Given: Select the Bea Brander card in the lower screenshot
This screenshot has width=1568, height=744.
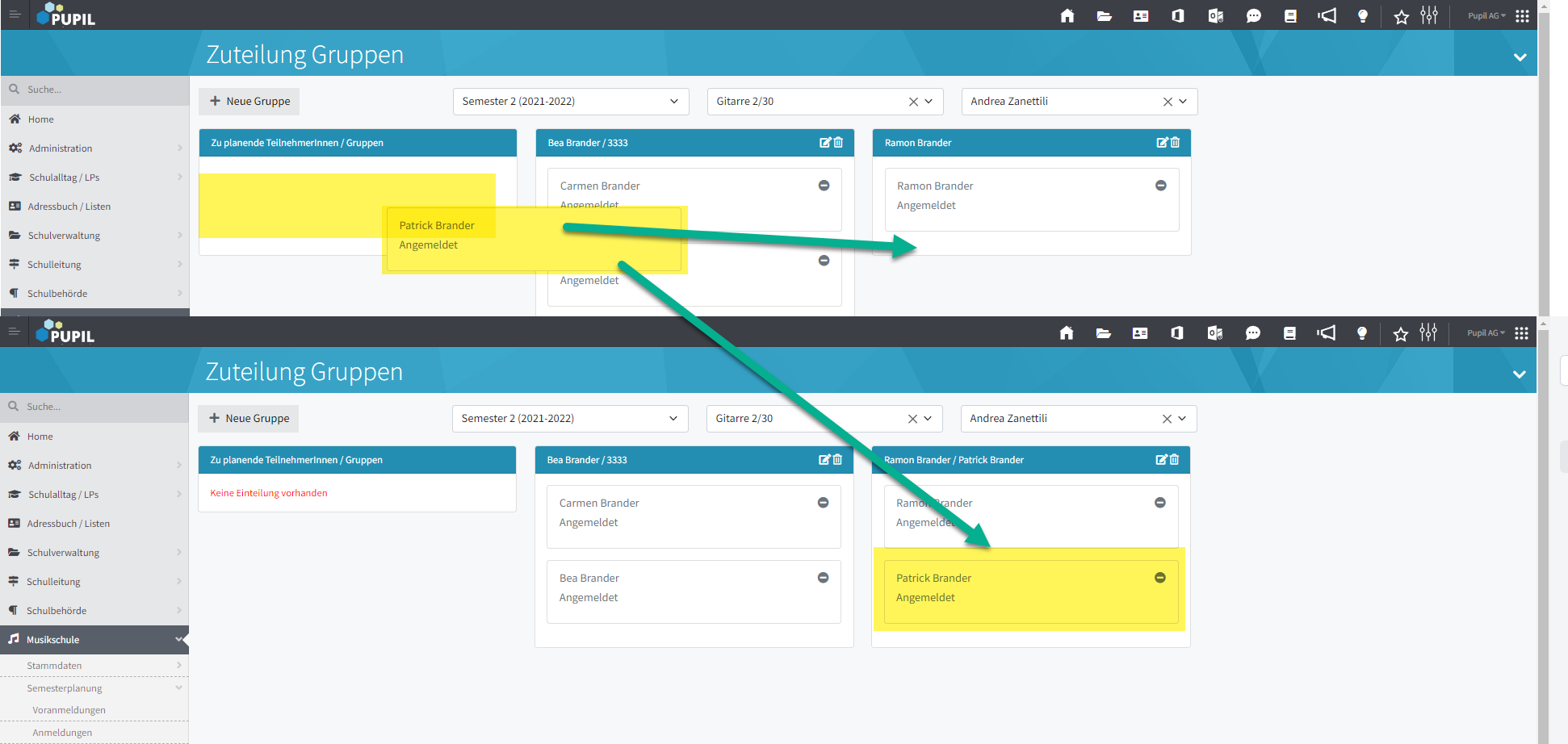Looking at the screenshot, I should click(x=694, y=591).
